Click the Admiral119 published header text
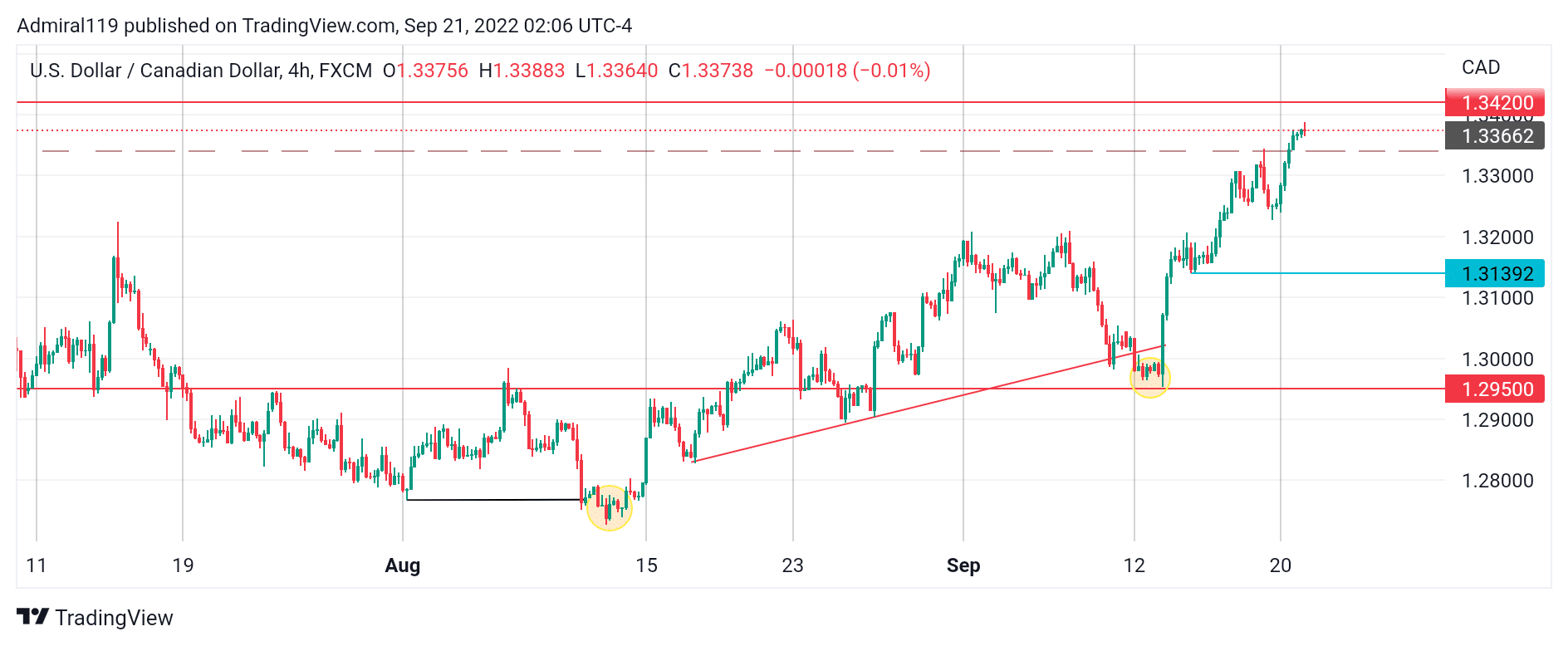This screenshot has width=1568, height=646. click(x=324, y=26)
